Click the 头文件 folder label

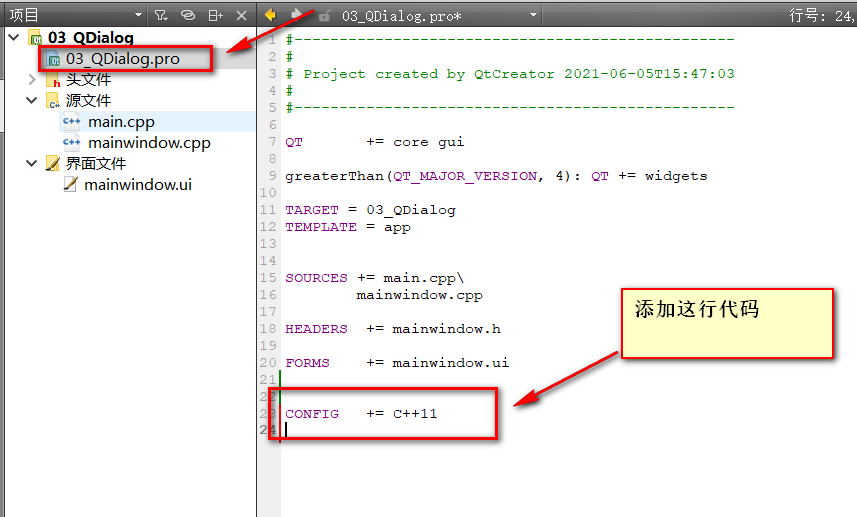(89, 80)
